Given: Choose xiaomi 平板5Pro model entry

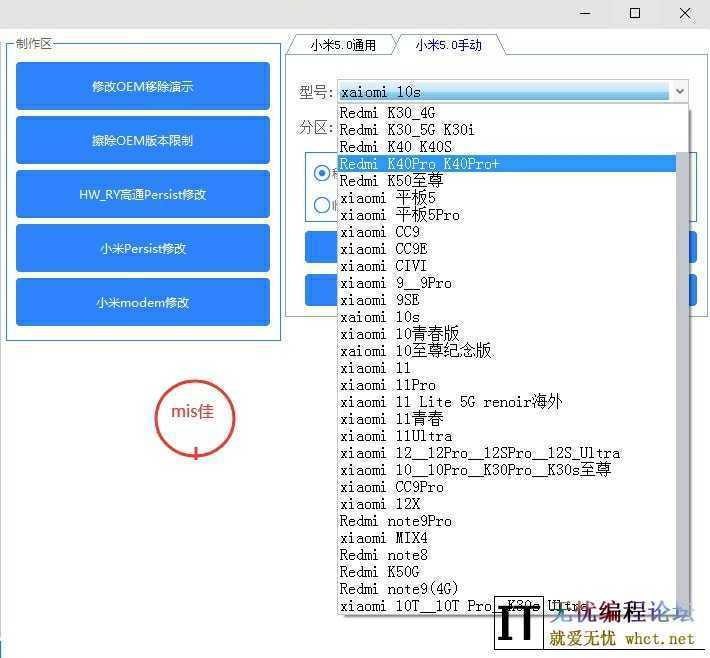Looking at the screenshot, I should [400, 215].
